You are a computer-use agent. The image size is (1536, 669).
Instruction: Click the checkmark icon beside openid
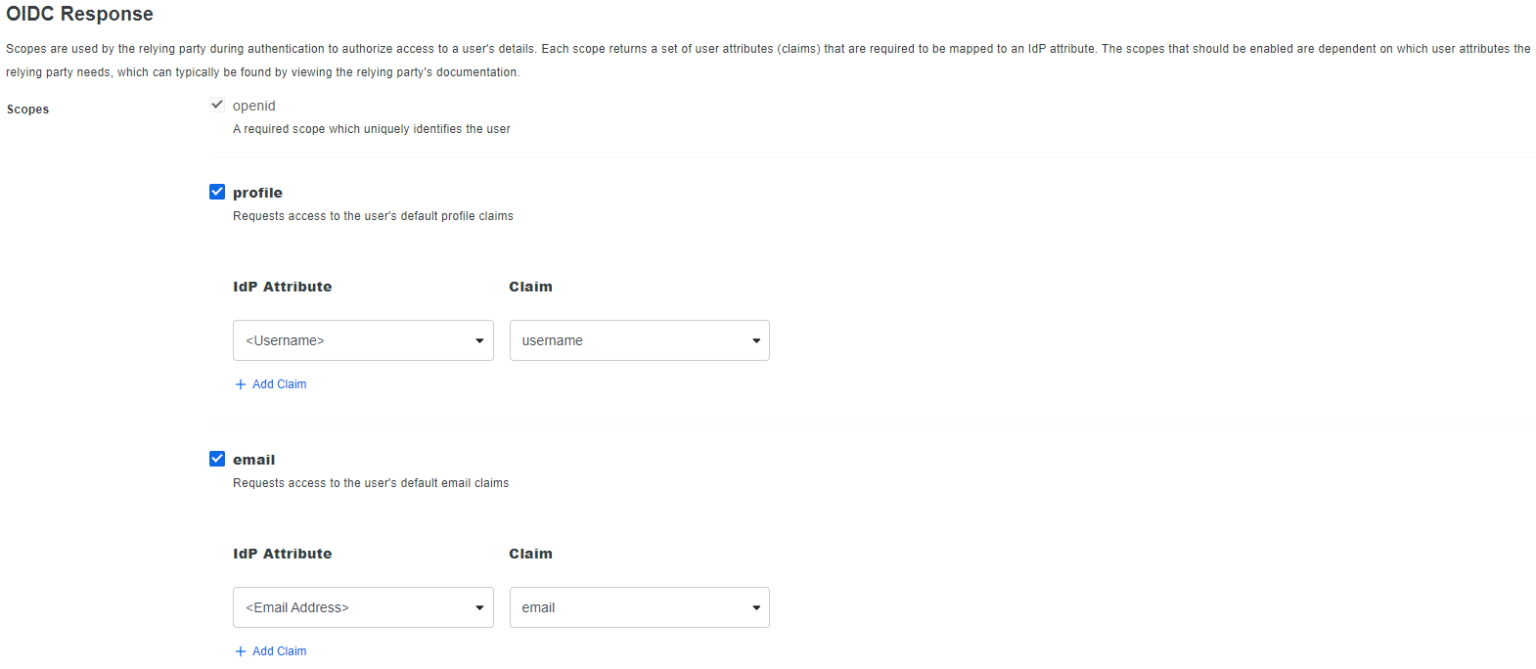(217, 104)
